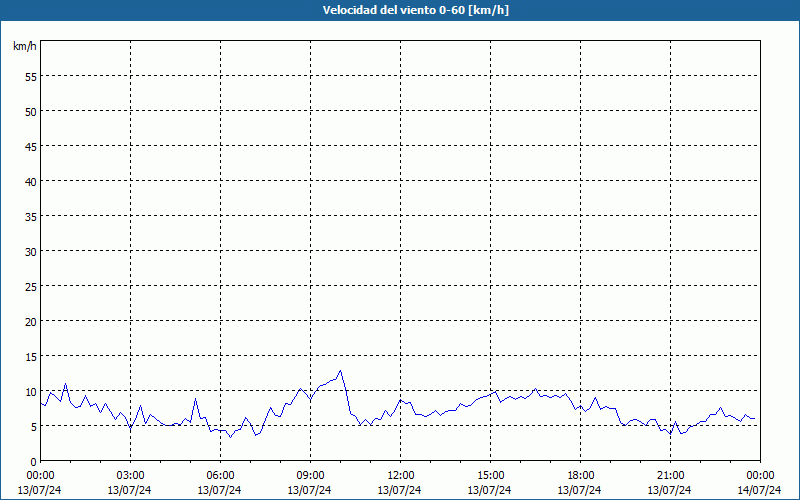800x500 pixels.
Task: Click the '50' y-axis label
Action: click(31, 111)
